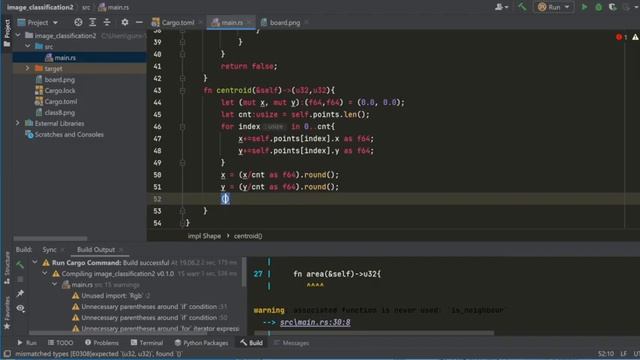Click the eye view-options icon
Image resolution: width=640 pixels, height=360 pixels.
coord(20,308)
